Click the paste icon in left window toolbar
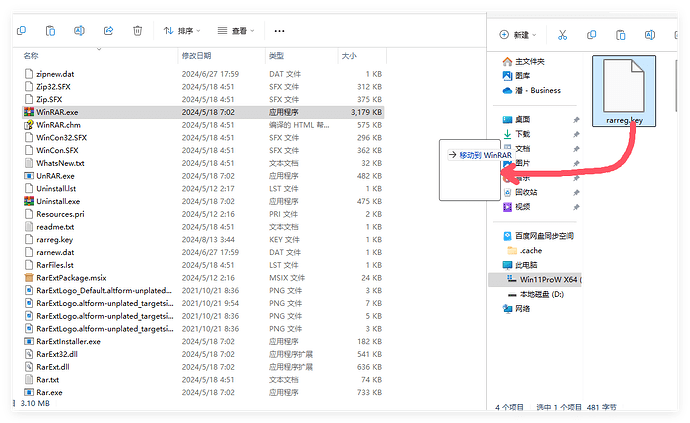Viewport: 690px width, 423px height. [x=50, y=30]
